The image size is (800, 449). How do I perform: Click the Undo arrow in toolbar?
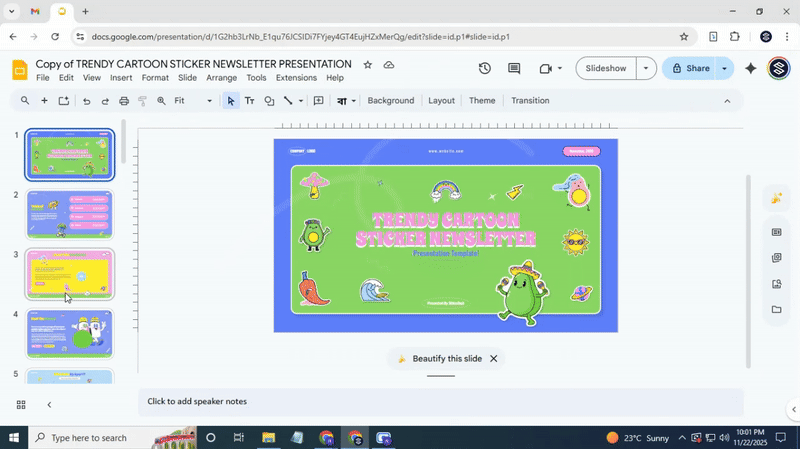pyautogui.click(x=86, y=101)
